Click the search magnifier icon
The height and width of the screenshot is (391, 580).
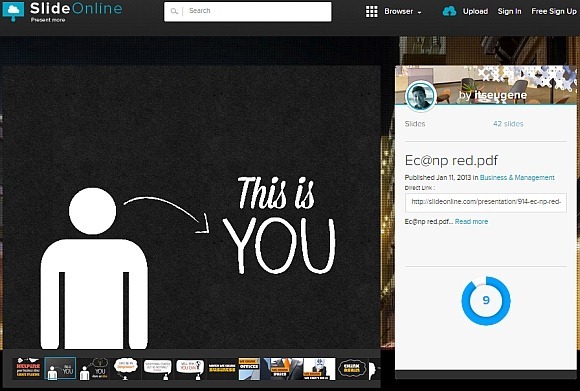(x=174, y=11)
